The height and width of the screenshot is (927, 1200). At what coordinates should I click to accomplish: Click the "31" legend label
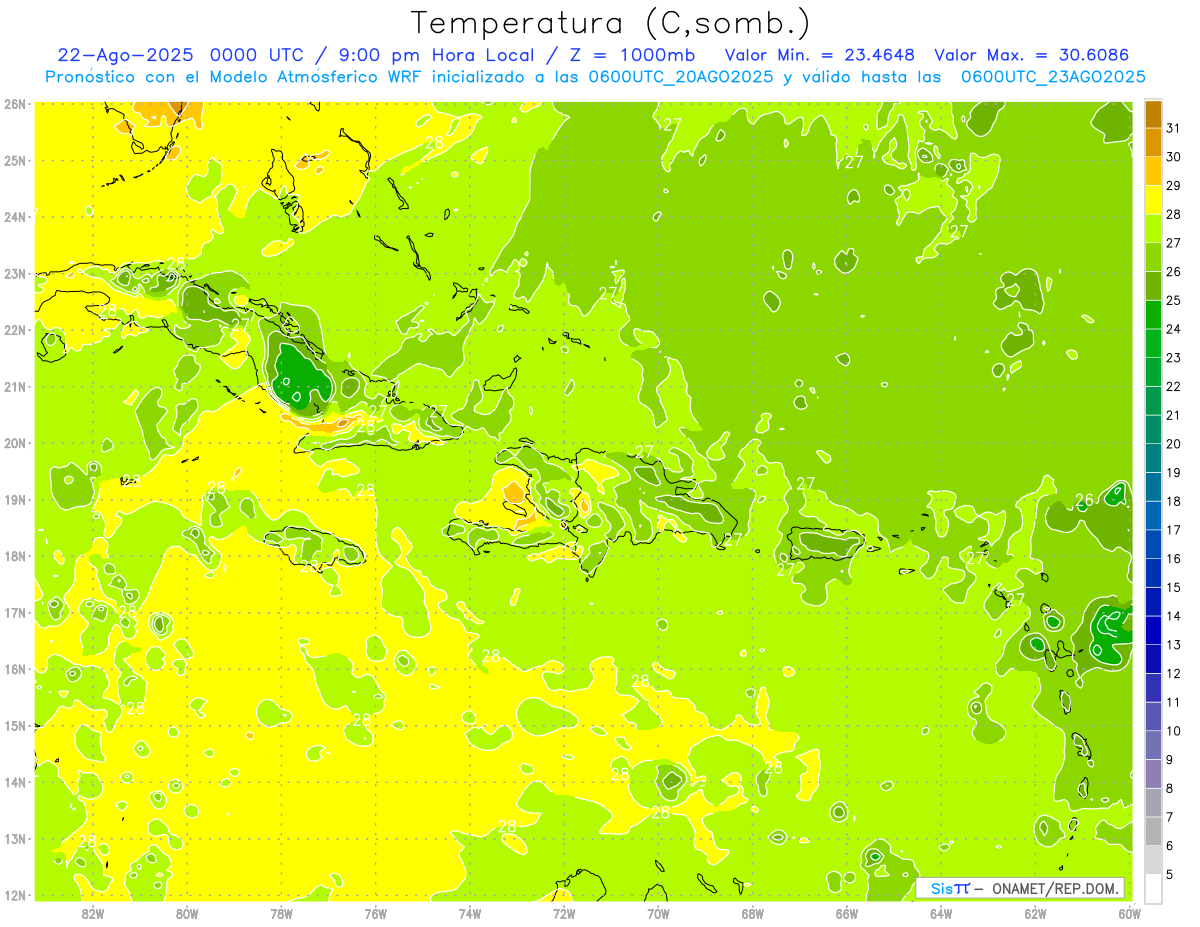point(1174,128)
